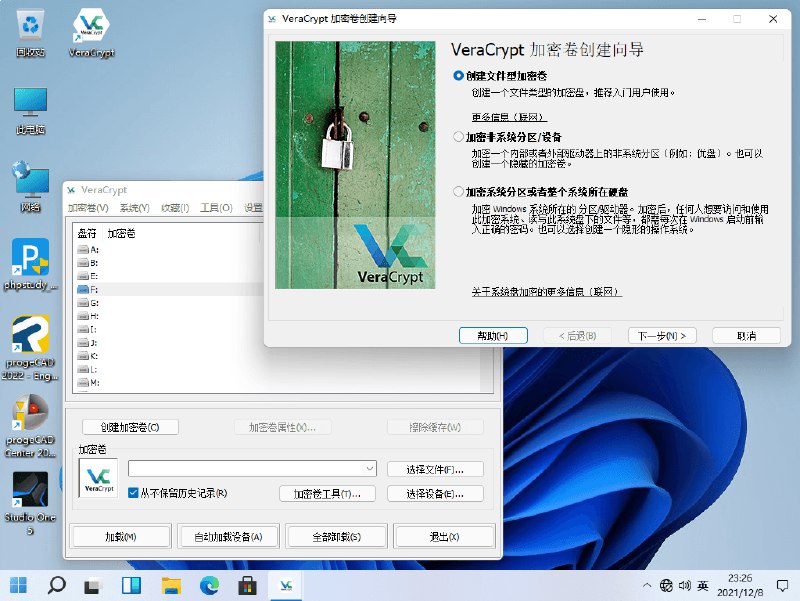Click the volume speaker tray icon
The height and width of the screenshot is (601, 800).
click(684, 586)
